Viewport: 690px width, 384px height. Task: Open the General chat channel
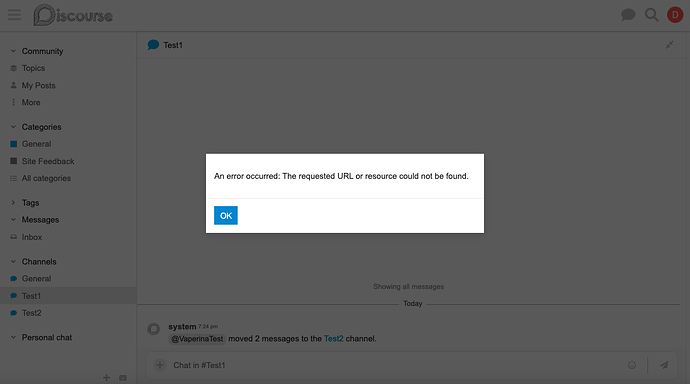(x=37, y=278)
